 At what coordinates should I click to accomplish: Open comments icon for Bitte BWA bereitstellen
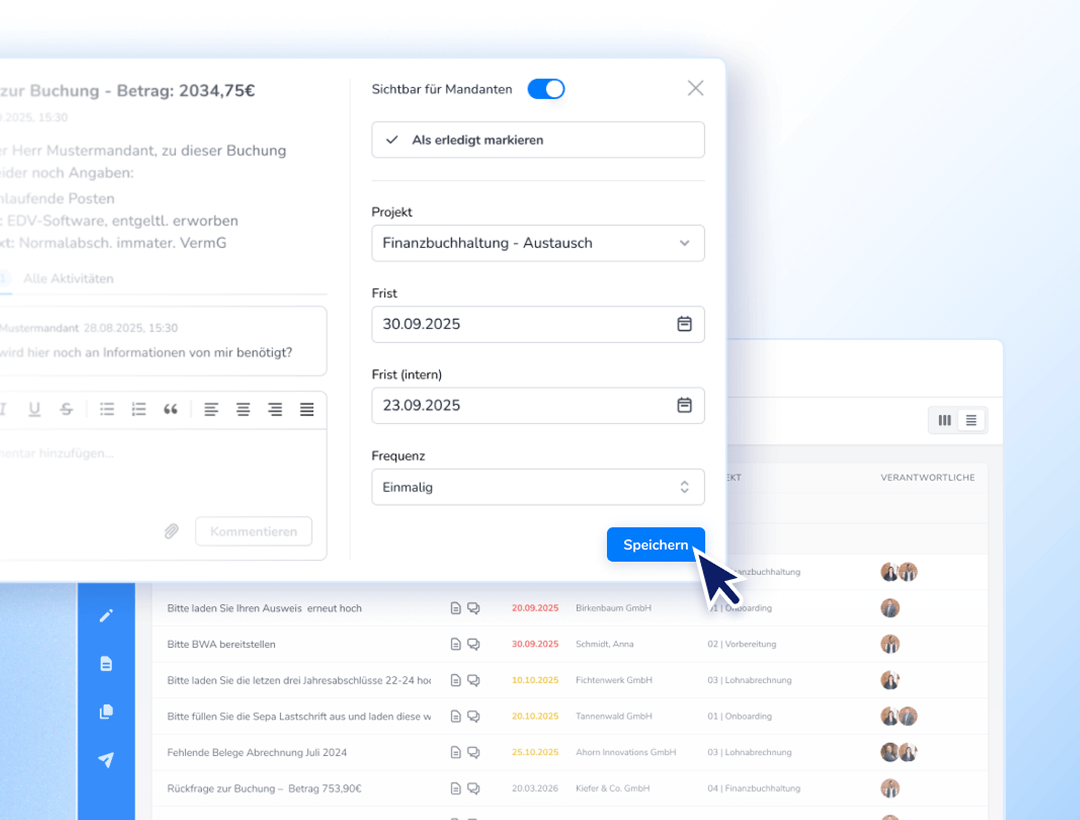click(x=474, y=644)
